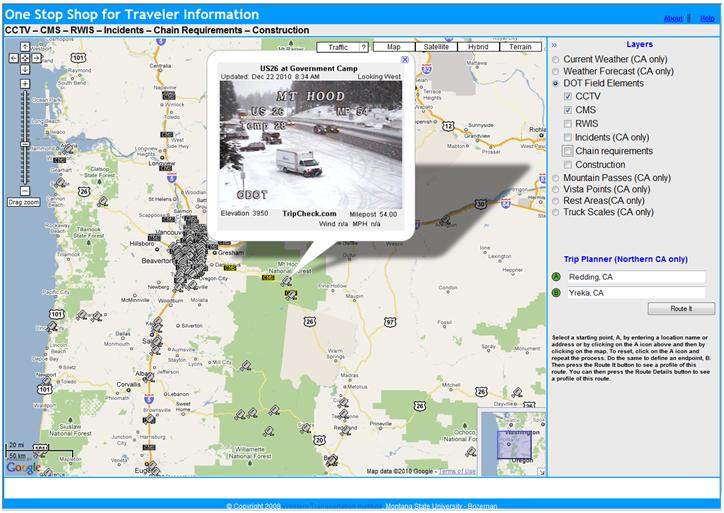724x513 pixels.
Task: Switch to the Terrain view
Action: (520, 47)
